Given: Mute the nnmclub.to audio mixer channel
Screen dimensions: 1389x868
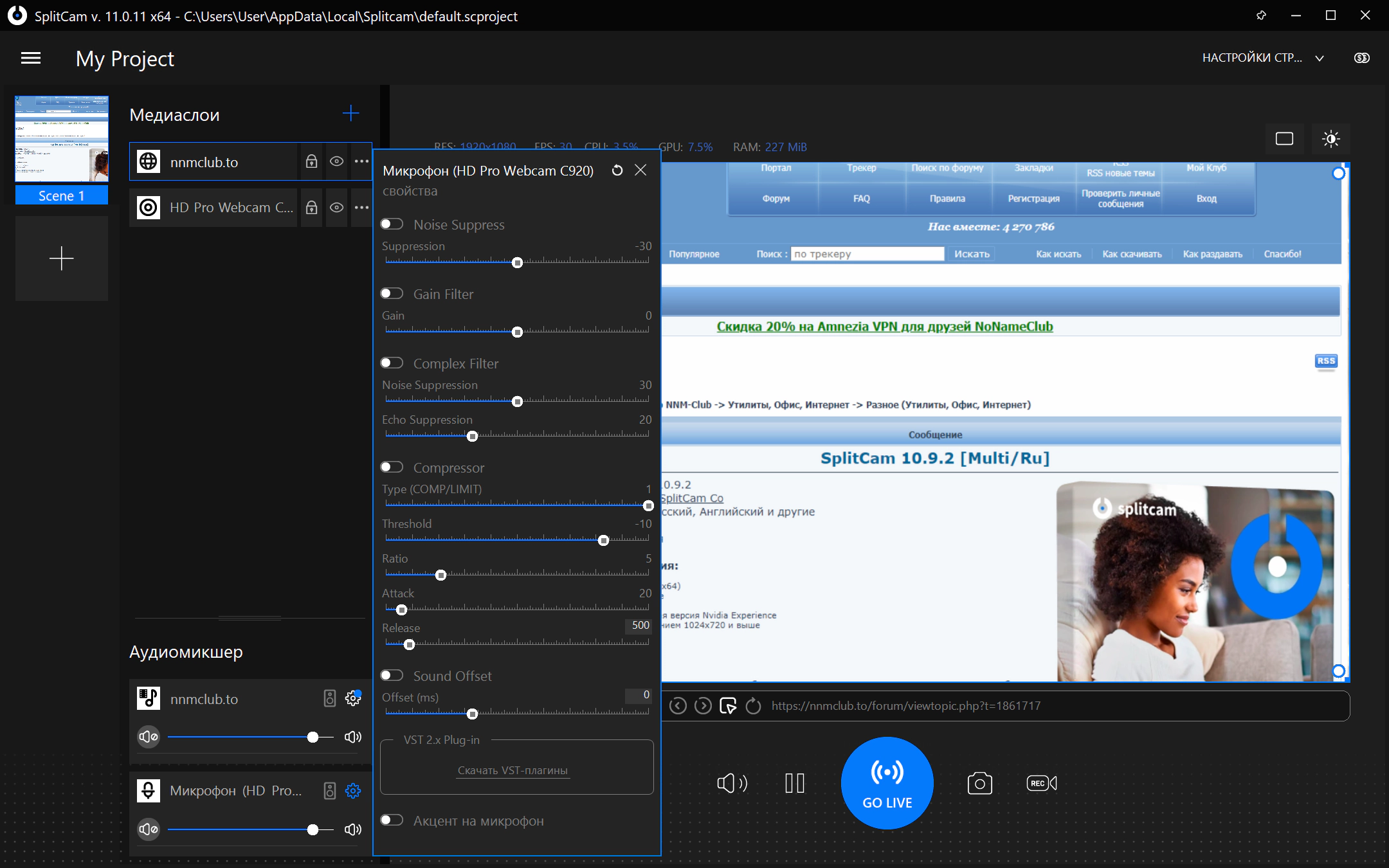Looking at the screenshot, I should coord(149,737).
